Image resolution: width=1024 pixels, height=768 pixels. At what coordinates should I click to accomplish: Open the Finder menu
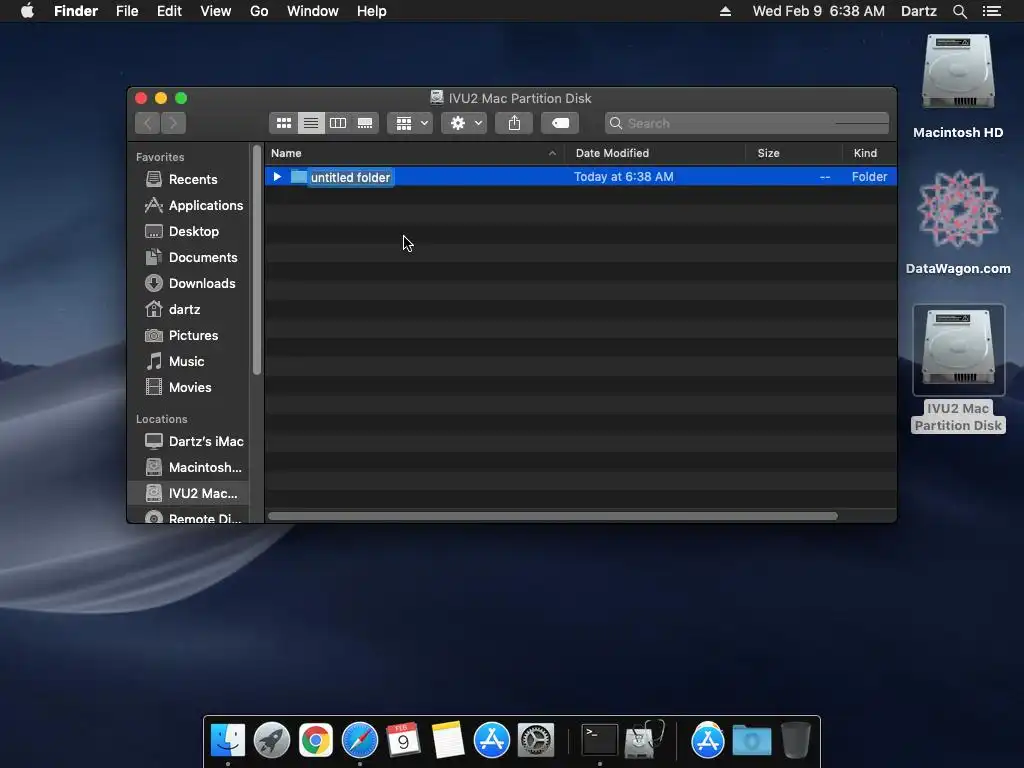coord(76,11)
